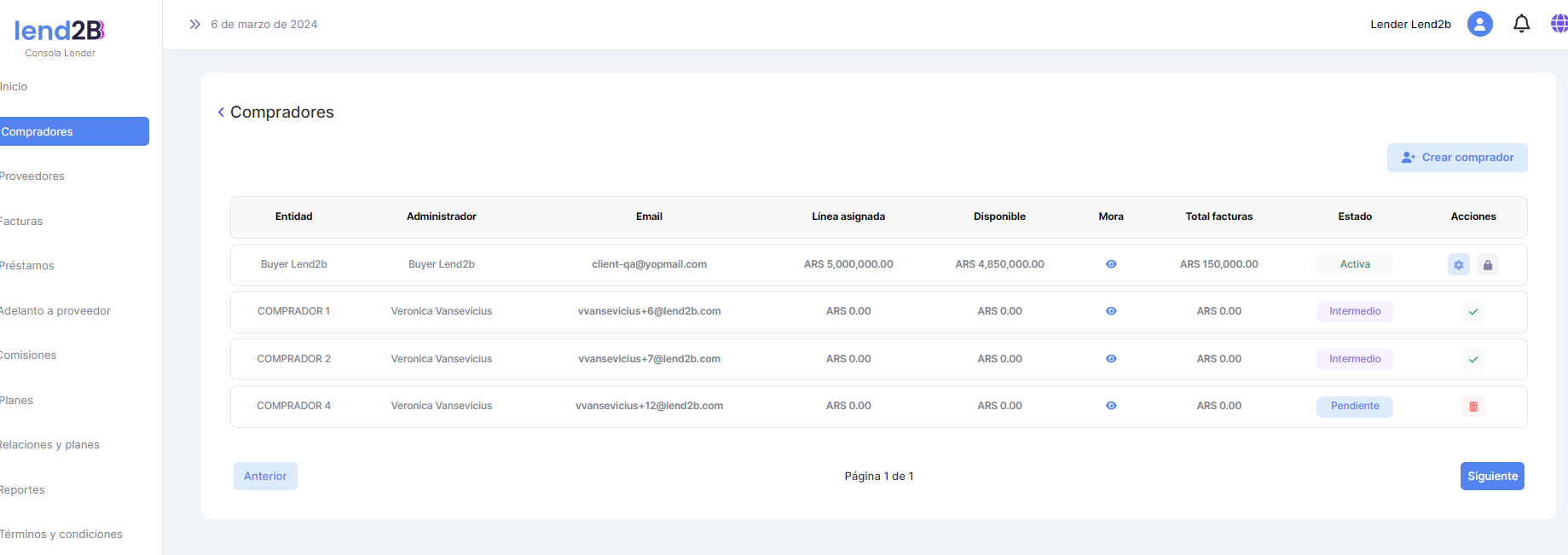Open the globe language selector
The image size is (1568, 555).
(x=1559, y=24)
